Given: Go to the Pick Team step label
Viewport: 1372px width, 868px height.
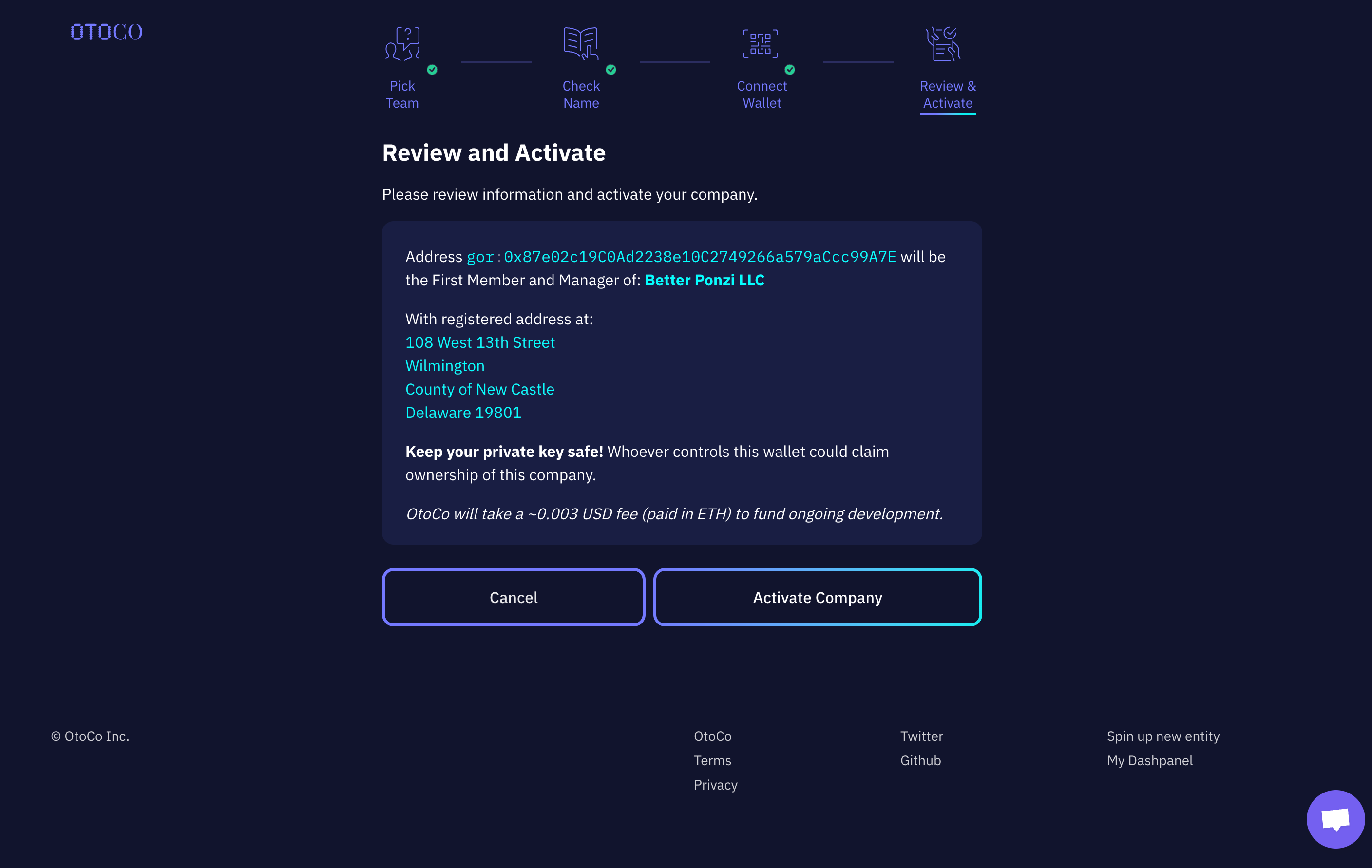Looking at the screenshot, I should pos(402,94).
